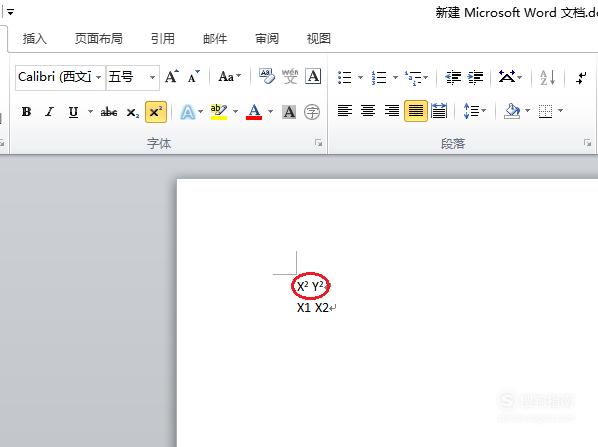Align text left

345,111
